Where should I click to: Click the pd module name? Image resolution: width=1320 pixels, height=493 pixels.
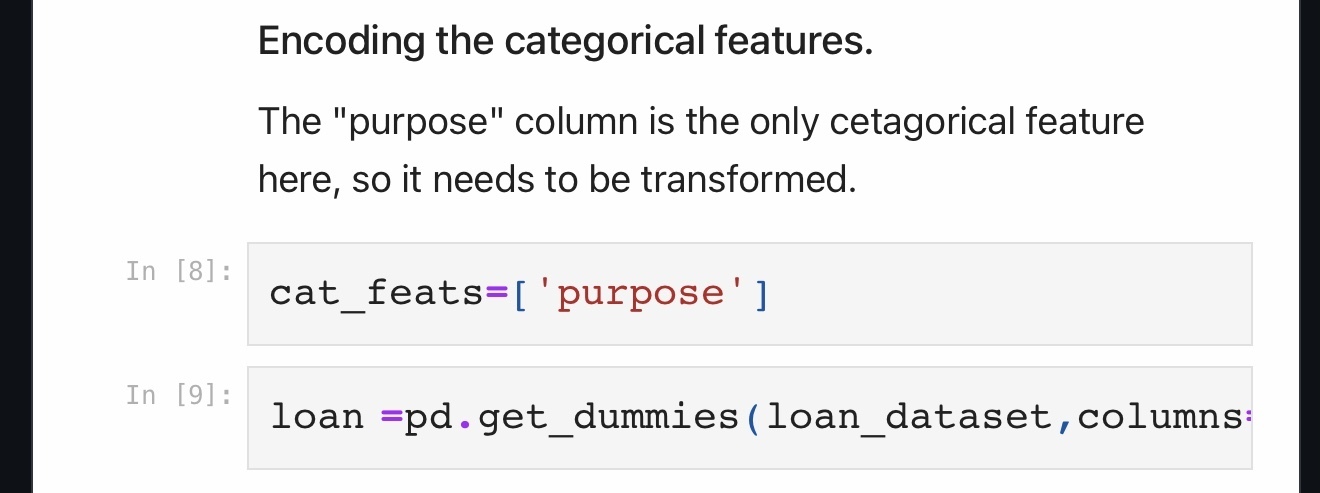(429, 417)
